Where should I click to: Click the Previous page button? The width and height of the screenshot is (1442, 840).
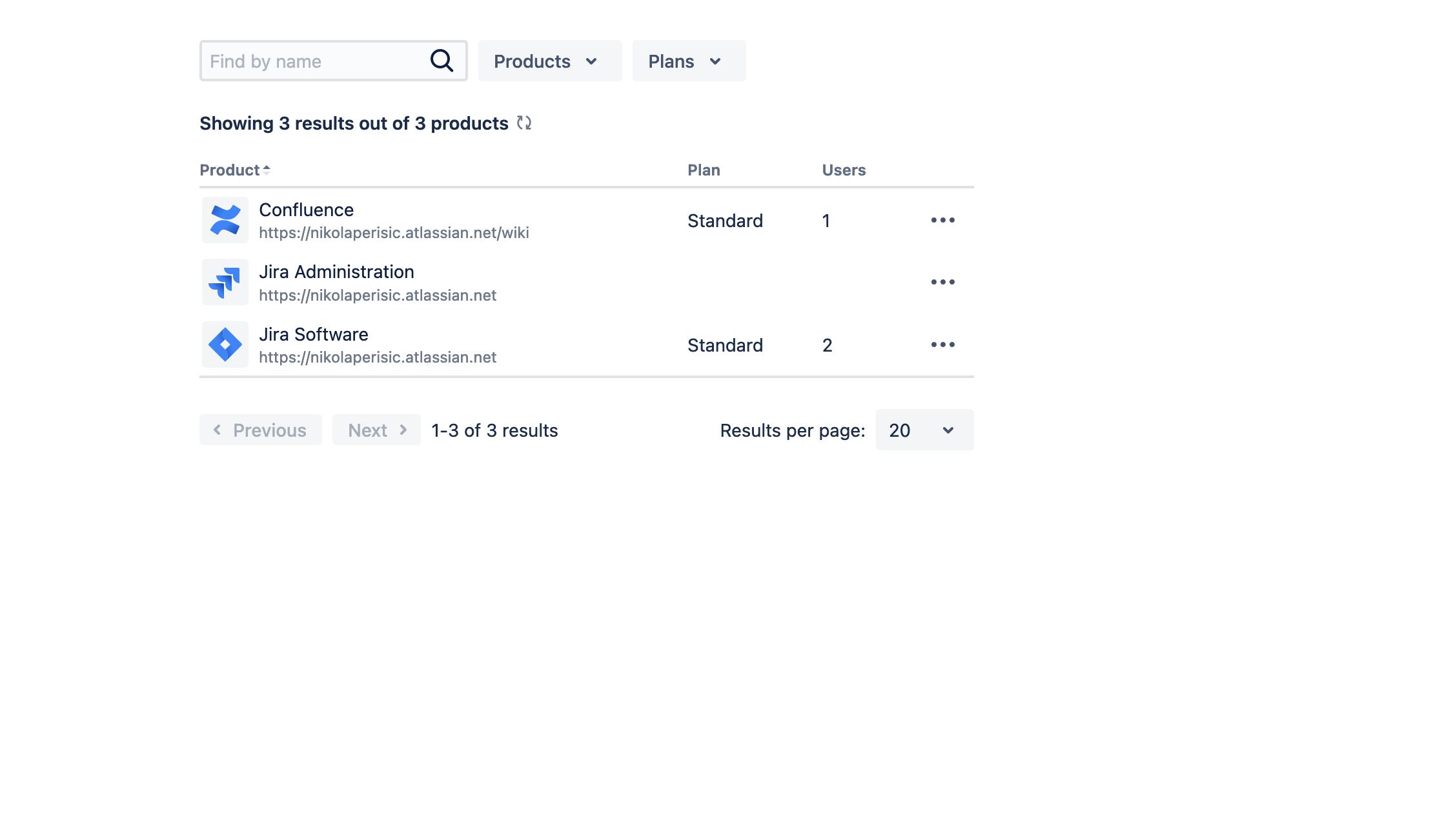[260, 430]
